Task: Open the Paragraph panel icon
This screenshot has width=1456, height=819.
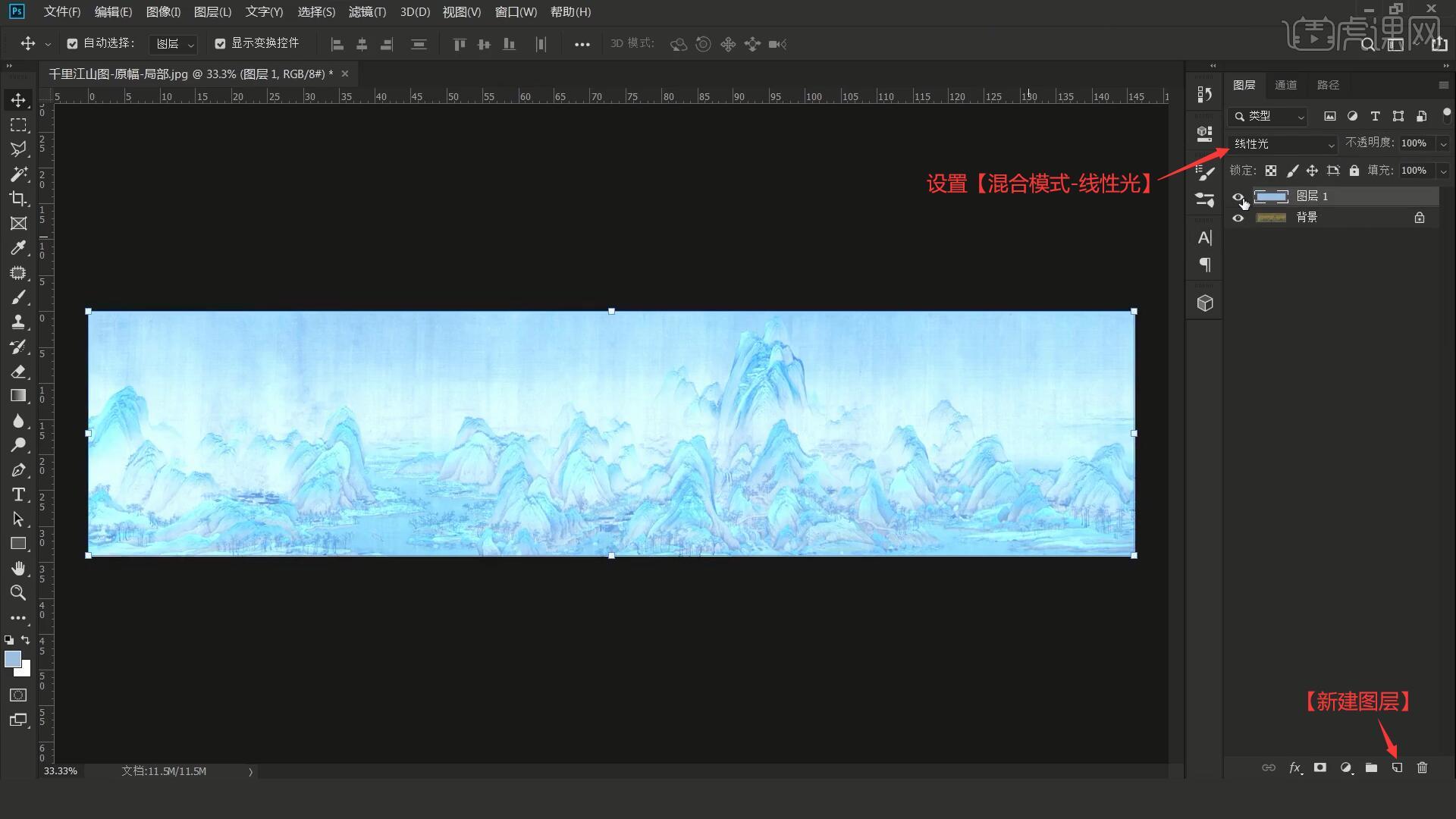Action: (1205, 265)
